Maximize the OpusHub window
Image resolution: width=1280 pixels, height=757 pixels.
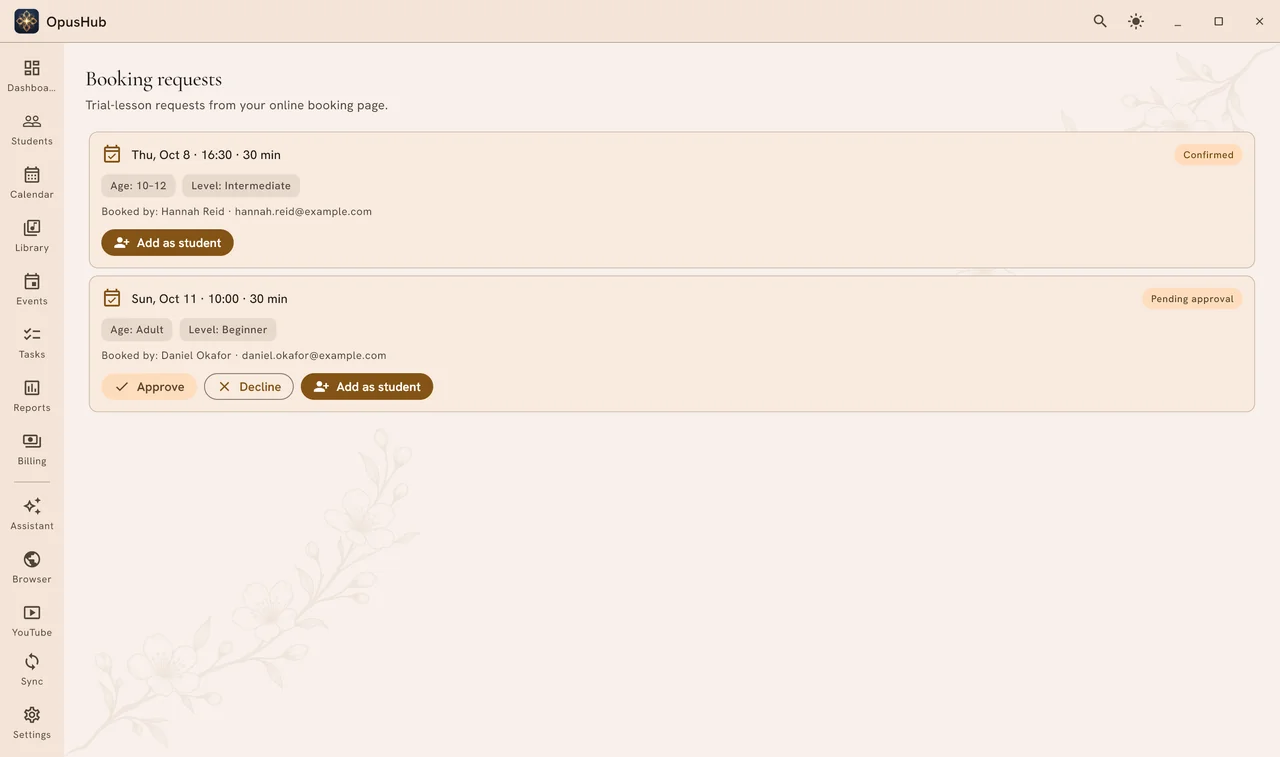coord(1218,21)
